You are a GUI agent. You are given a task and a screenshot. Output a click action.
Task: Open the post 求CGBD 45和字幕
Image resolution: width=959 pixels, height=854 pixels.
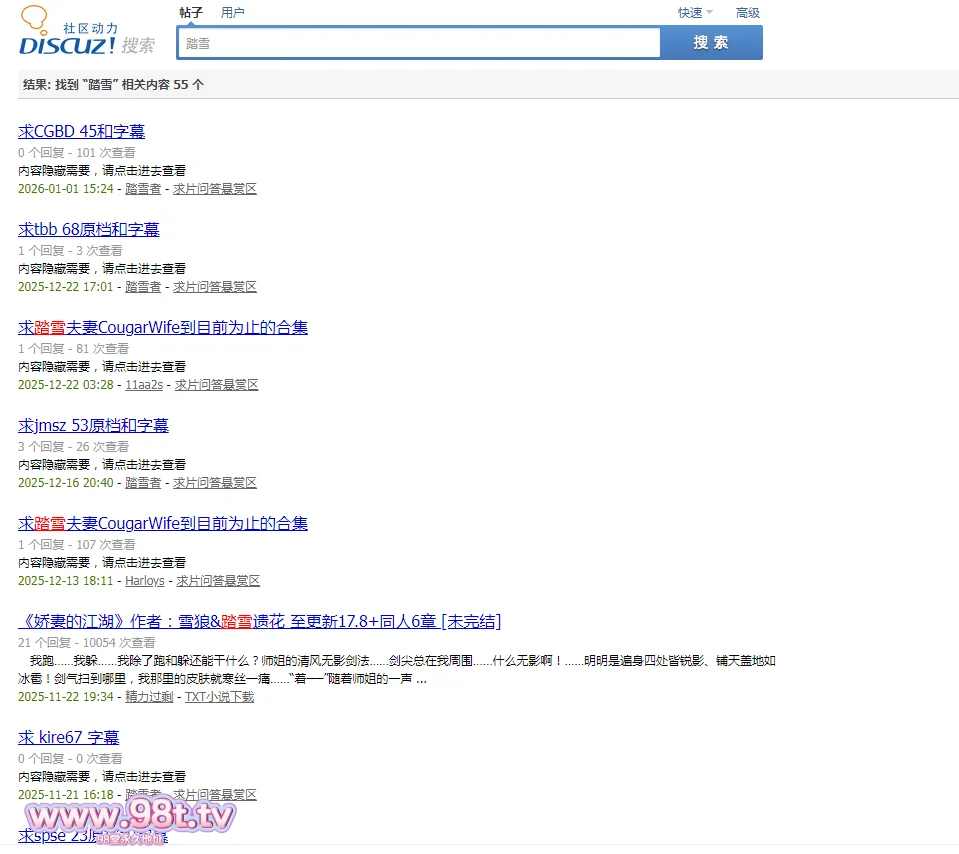(x=81, y=132)
